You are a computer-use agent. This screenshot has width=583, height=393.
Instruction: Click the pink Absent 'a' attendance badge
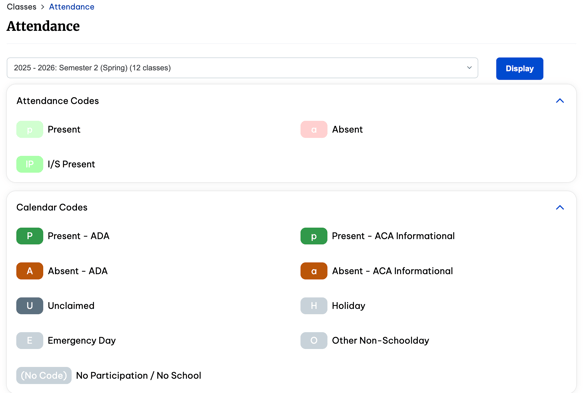(x=313, y=129)
